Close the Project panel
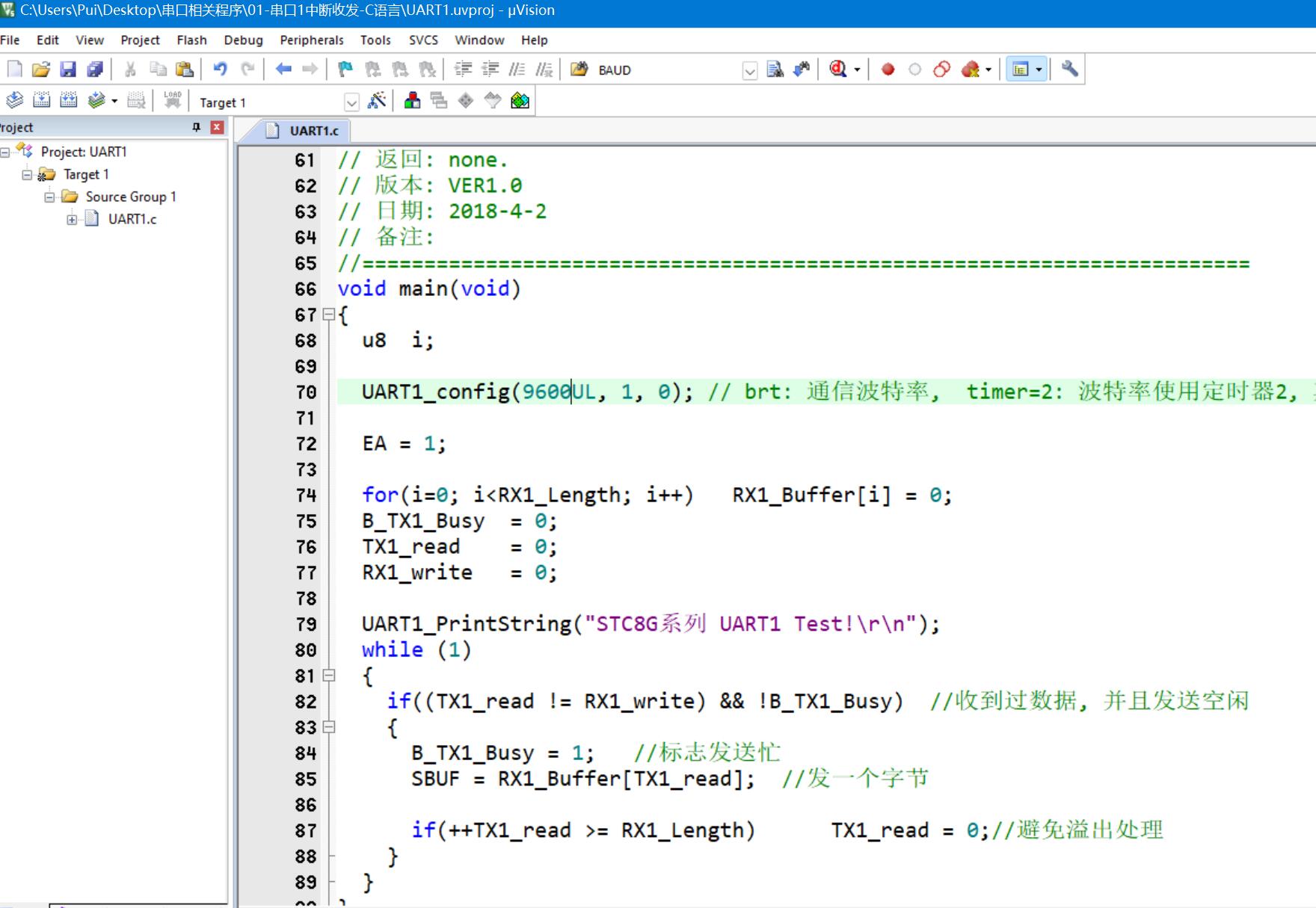Image resolution: width=1316 pixels, height=908 pixels. point(217,127)
